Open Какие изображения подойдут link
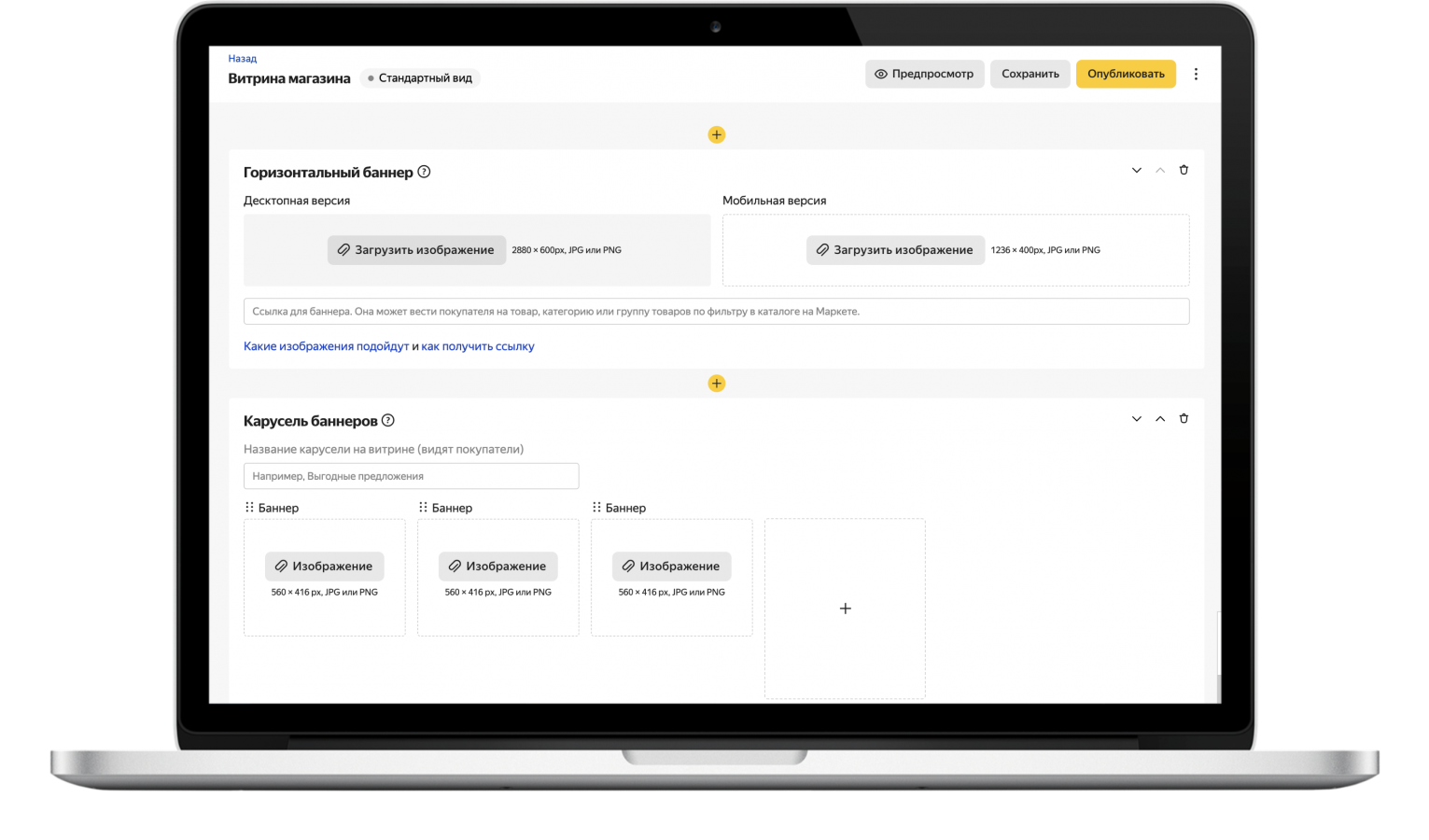The height and width of the screenshot is (840, 1429). pyautogui.click(x=326, y=346)
